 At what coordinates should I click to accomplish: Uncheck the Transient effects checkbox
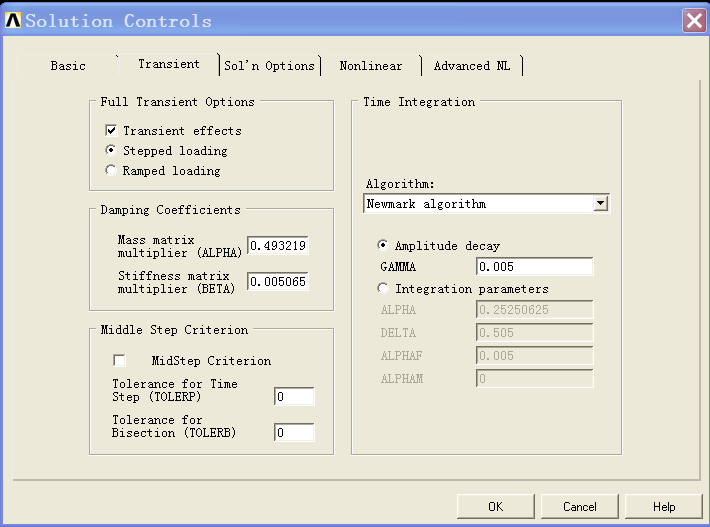pyautogui.click(x=111, y=131)
